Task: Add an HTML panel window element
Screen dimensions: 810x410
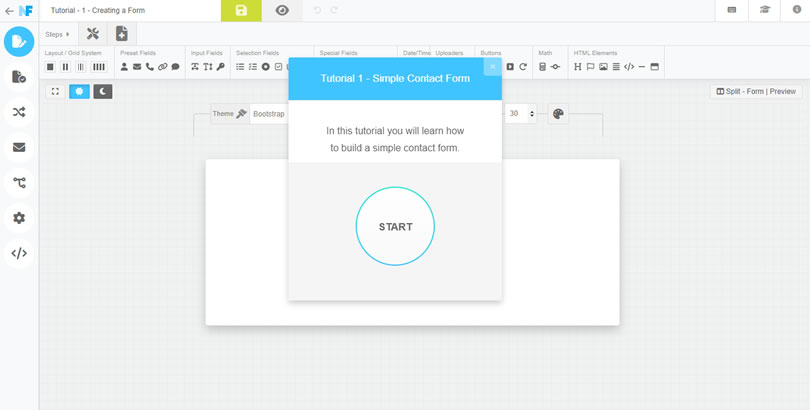Action: (655, 67)
